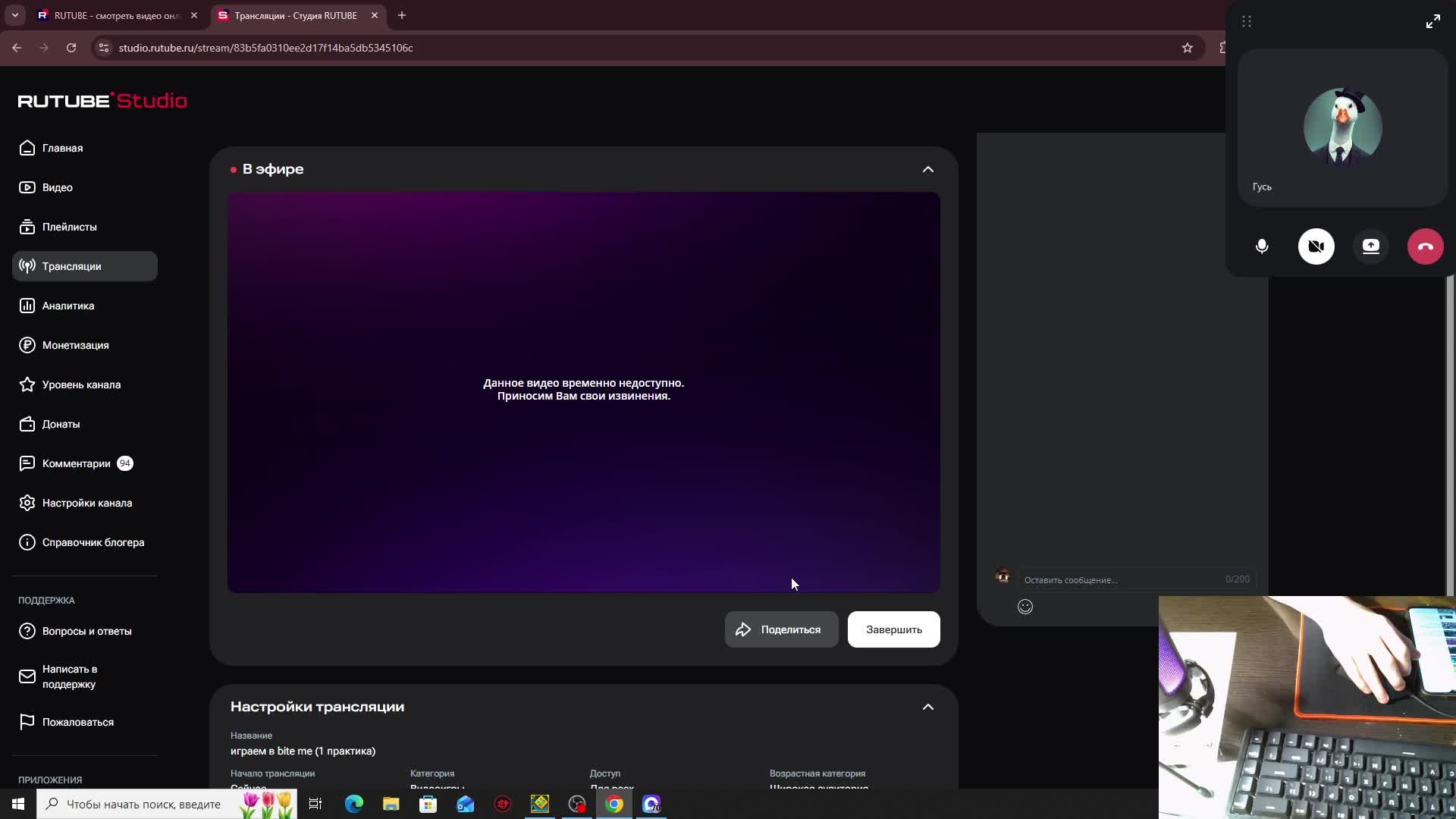Open 'Донаты' wallet item
This screenshot has width=1456, height=819.
click(61, 424)
